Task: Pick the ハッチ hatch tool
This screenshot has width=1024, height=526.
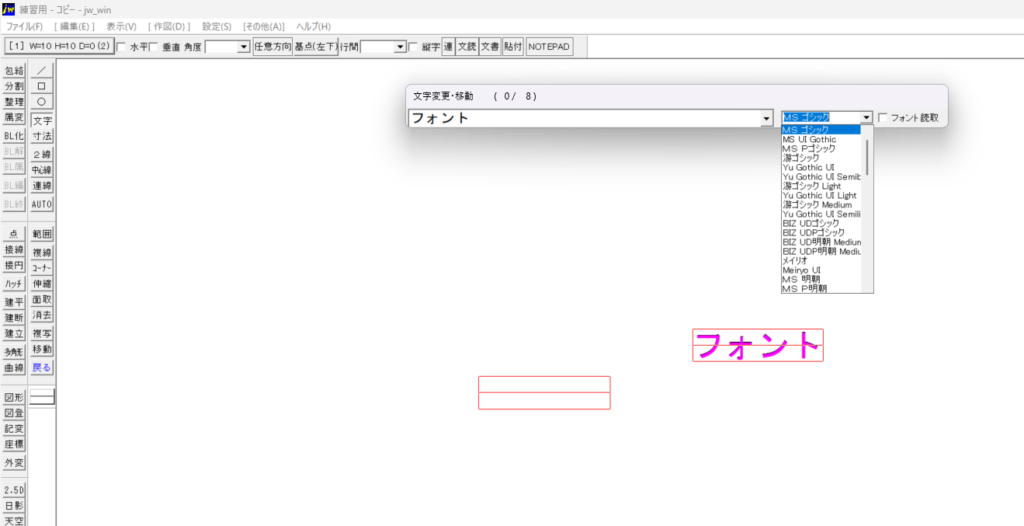Action: coord(14,284)
